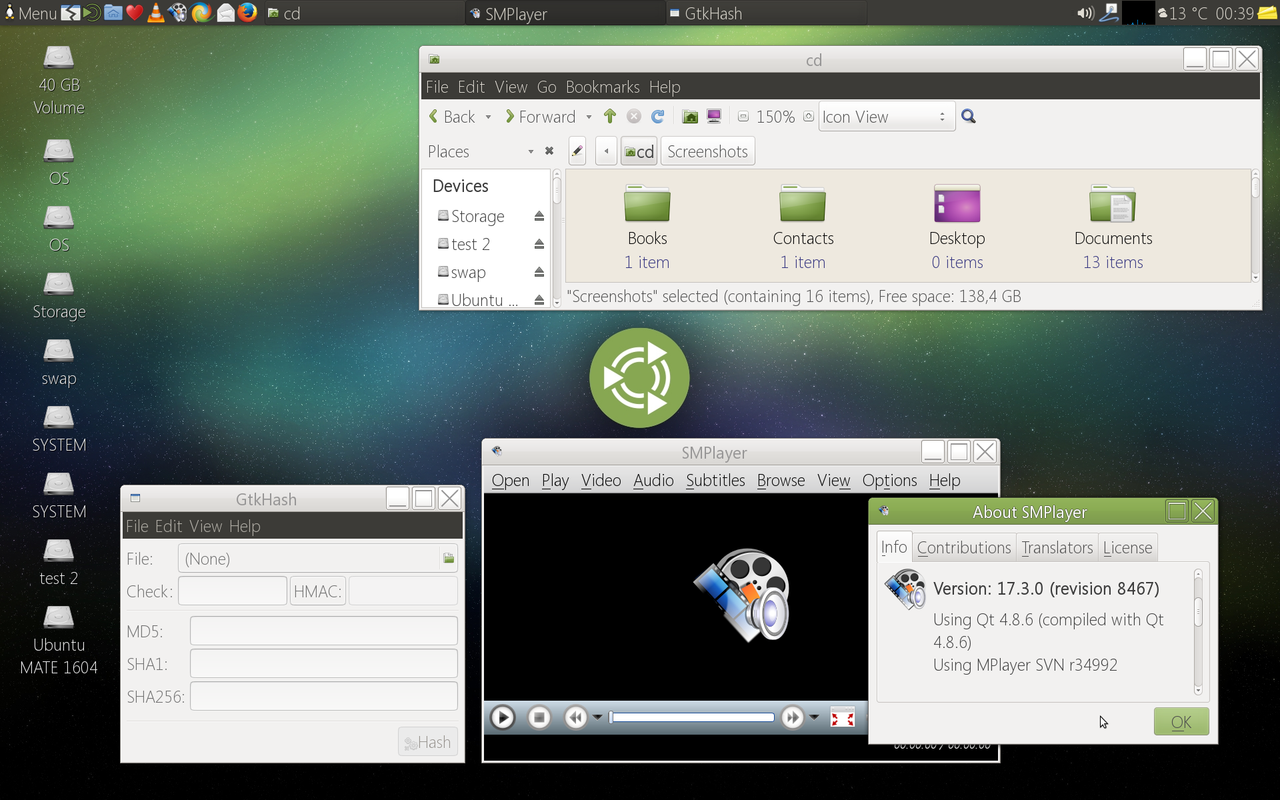Open the SMPlayer Play menu

pos(555,480)
